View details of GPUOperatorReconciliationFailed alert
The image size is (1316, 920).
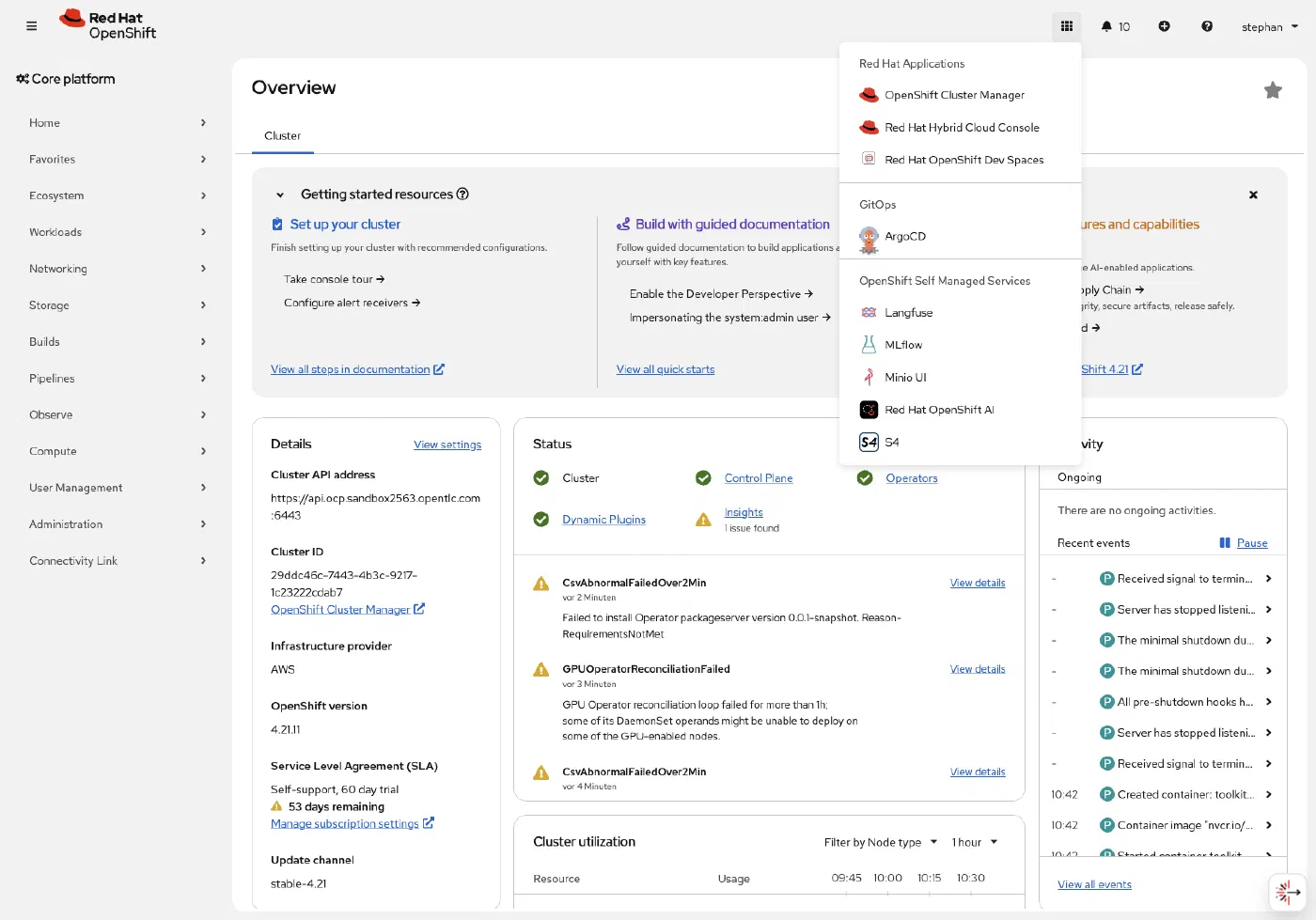[978, 669]
